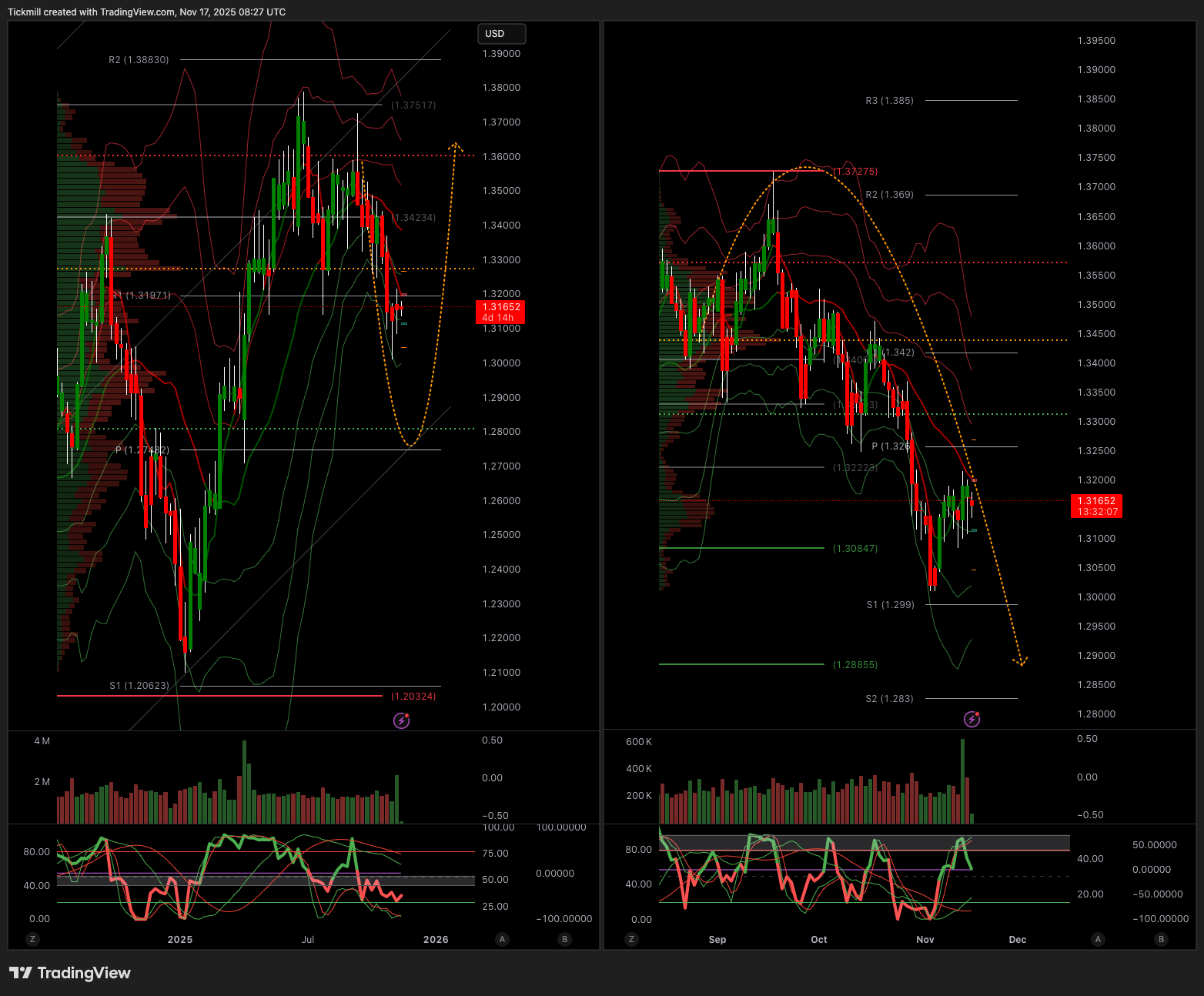Toggle B scale button on right chart
1204x996 pixels.
coord(1161,939)
